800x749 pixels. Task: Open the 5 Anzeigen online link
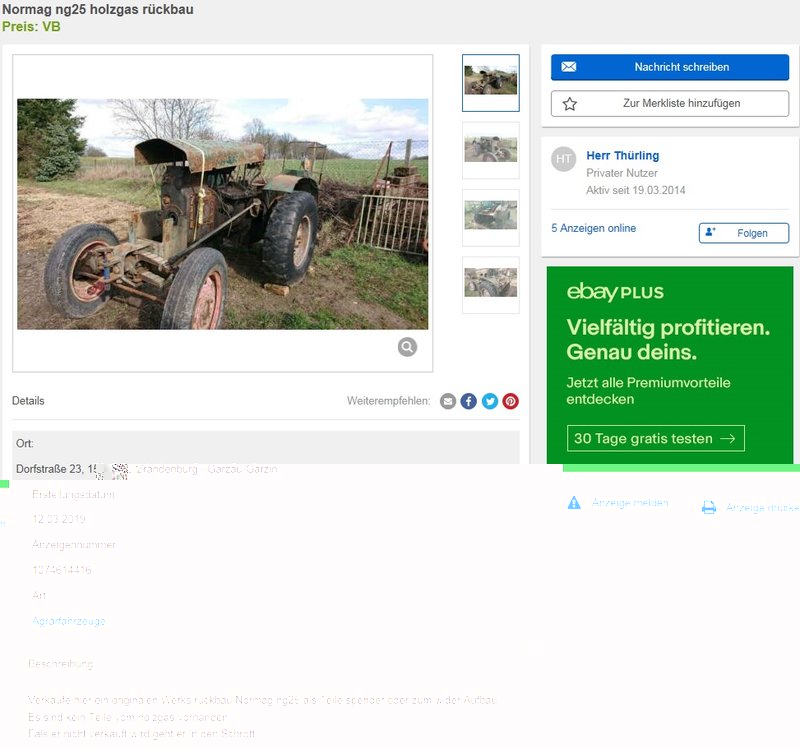593,228
